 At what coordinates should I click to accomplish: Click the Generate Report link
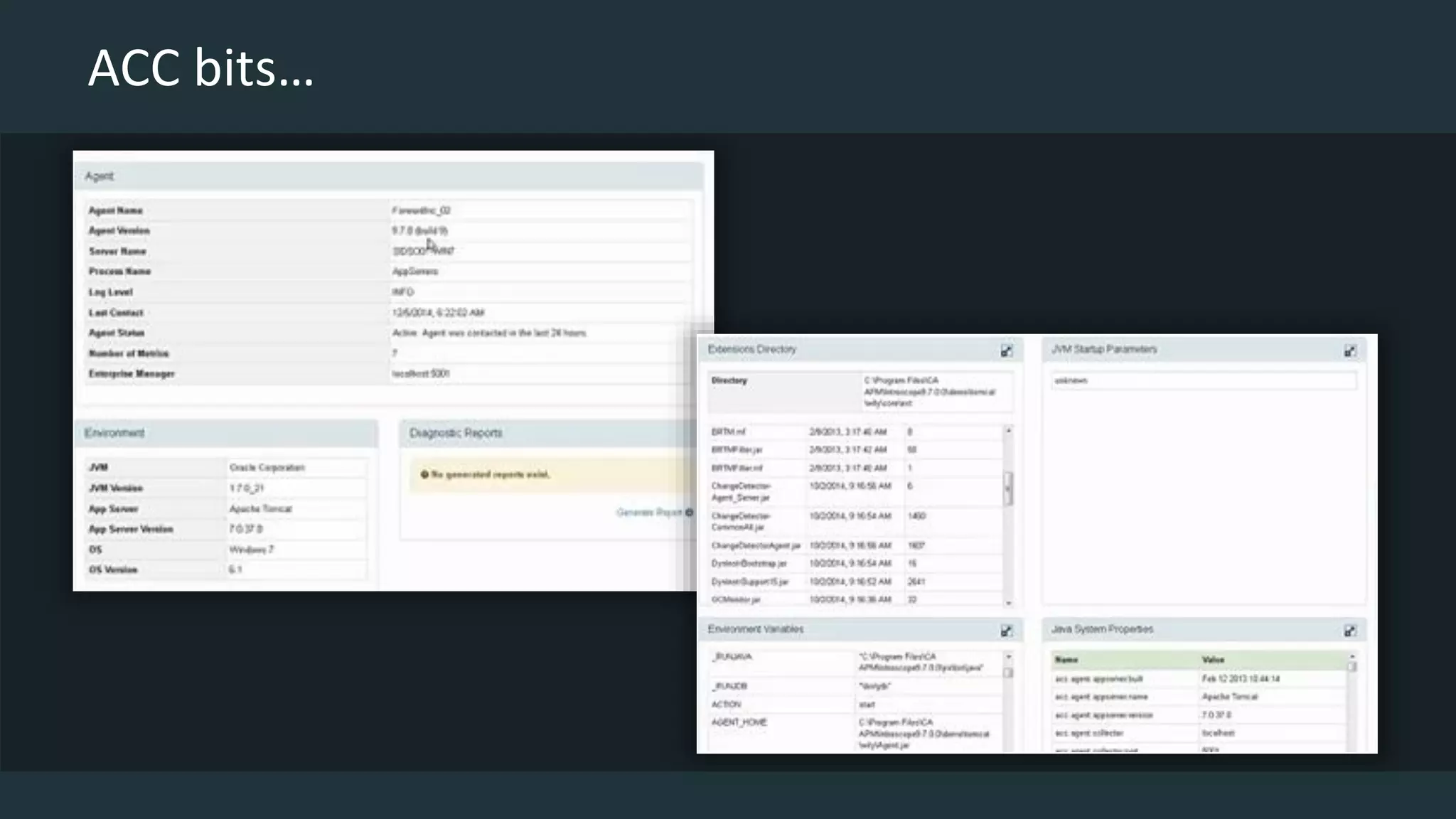(648, 512)
